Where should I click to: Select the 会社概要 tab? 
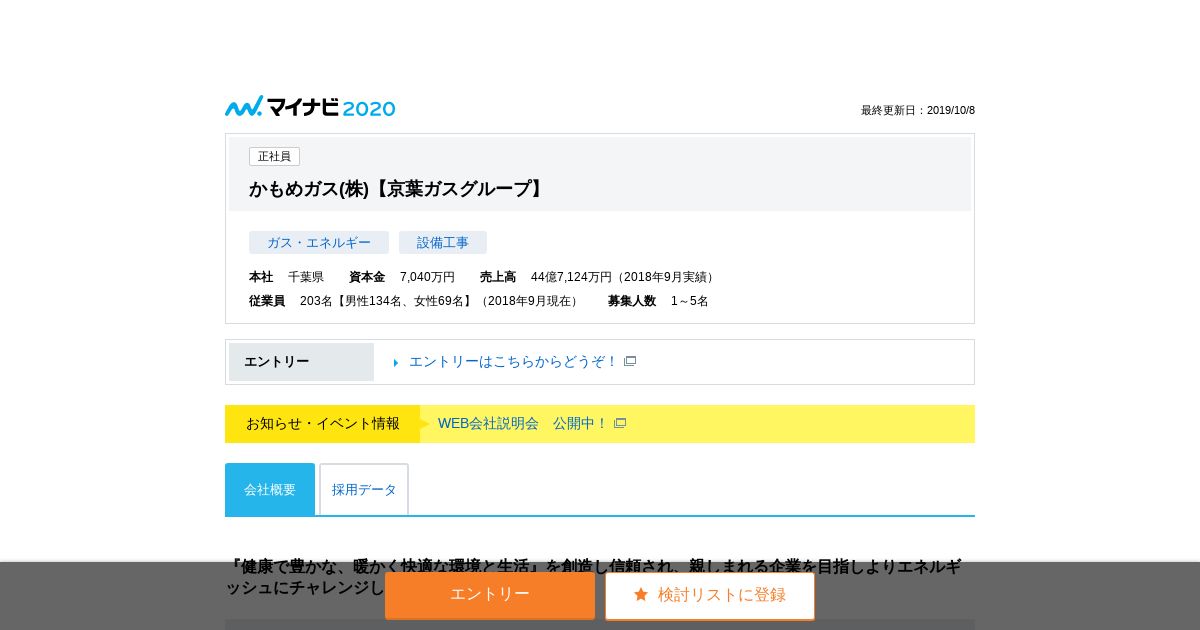(270, 489)
